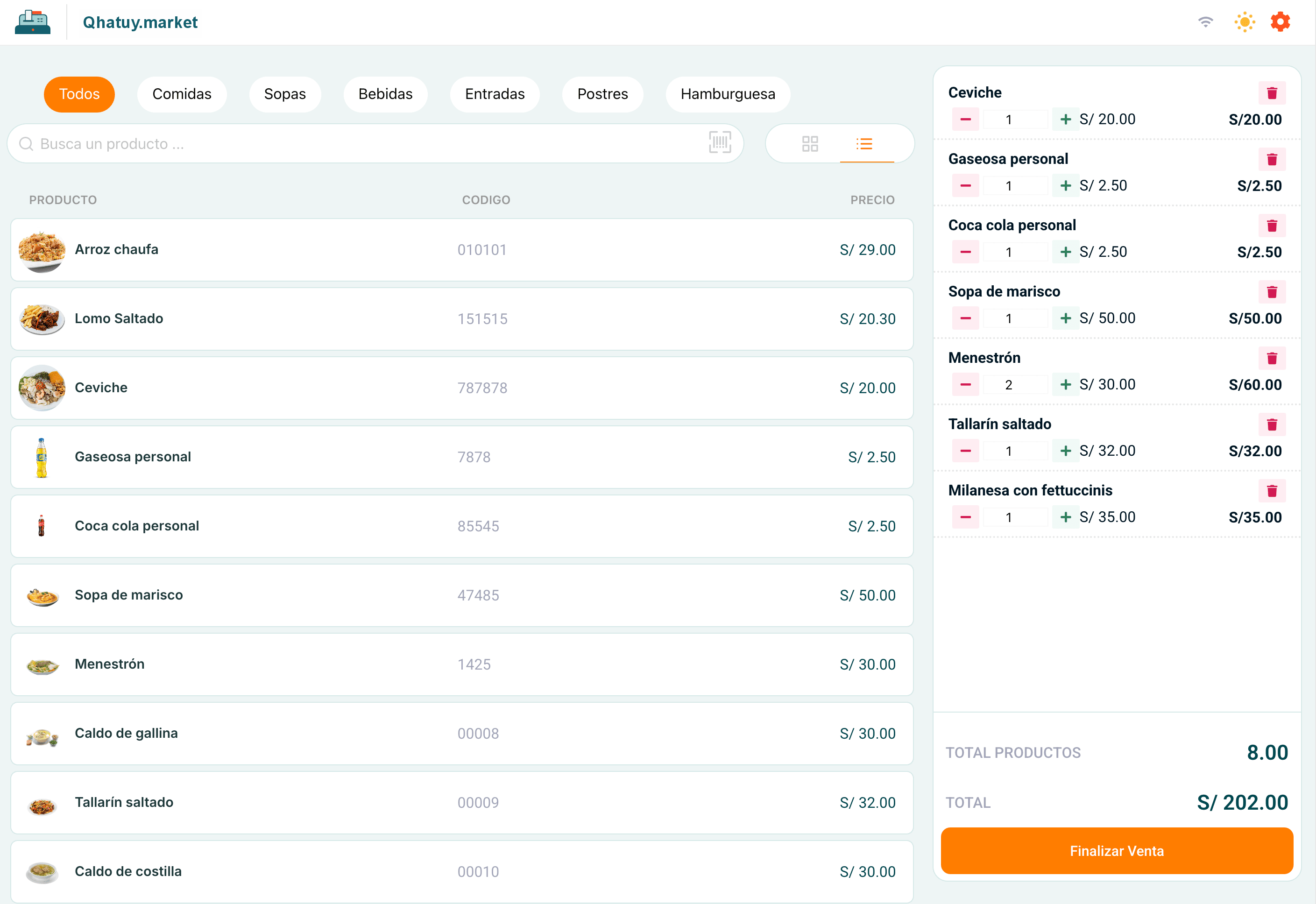Delete Coca cola personal cart item
The width and height of the screenshot is (1316, 904).
click(x=1271, y=226)
